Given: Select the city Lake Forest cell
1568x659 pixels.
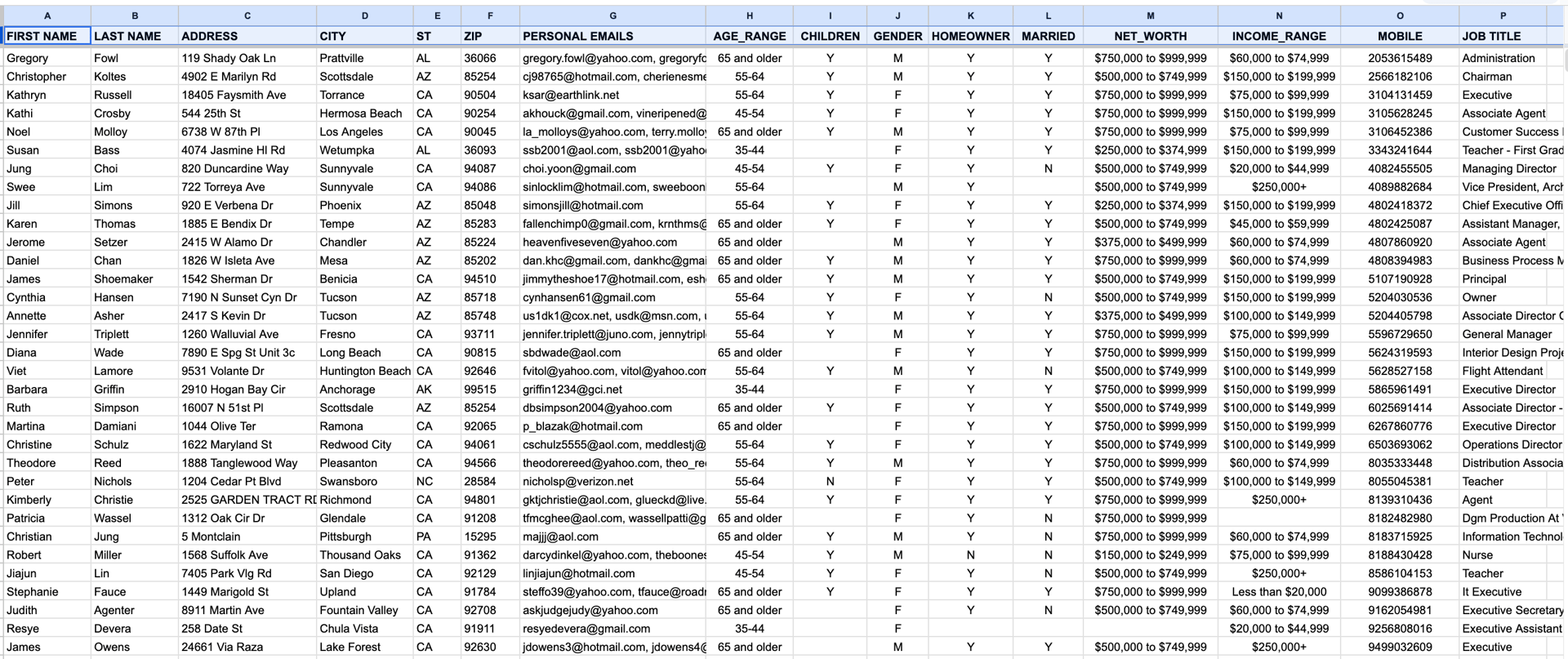Looking at the screenshot, I should pyautogui.click(x=364, y=647).
